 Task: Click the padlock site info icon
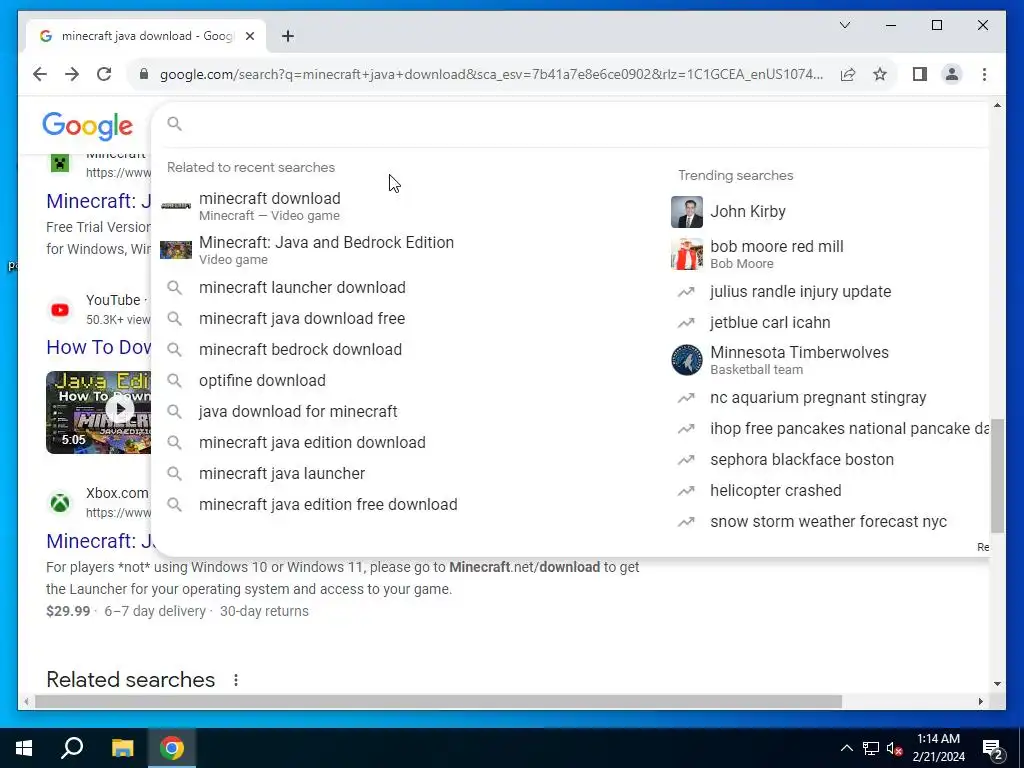pos(144,74)
